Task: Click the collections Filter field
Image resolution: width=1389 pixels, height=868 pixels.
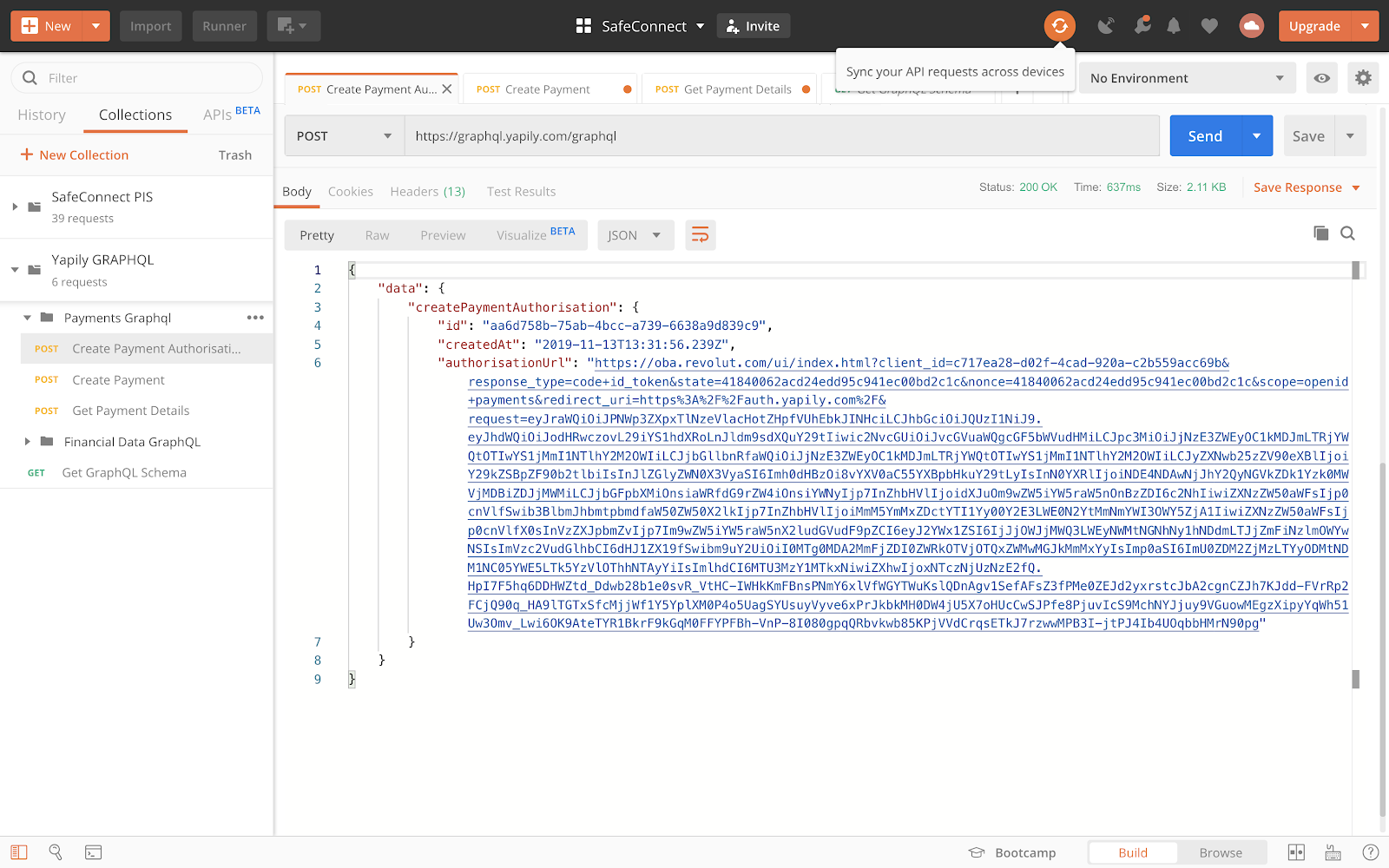Action: pyautogui.click(x=137, y=78)
